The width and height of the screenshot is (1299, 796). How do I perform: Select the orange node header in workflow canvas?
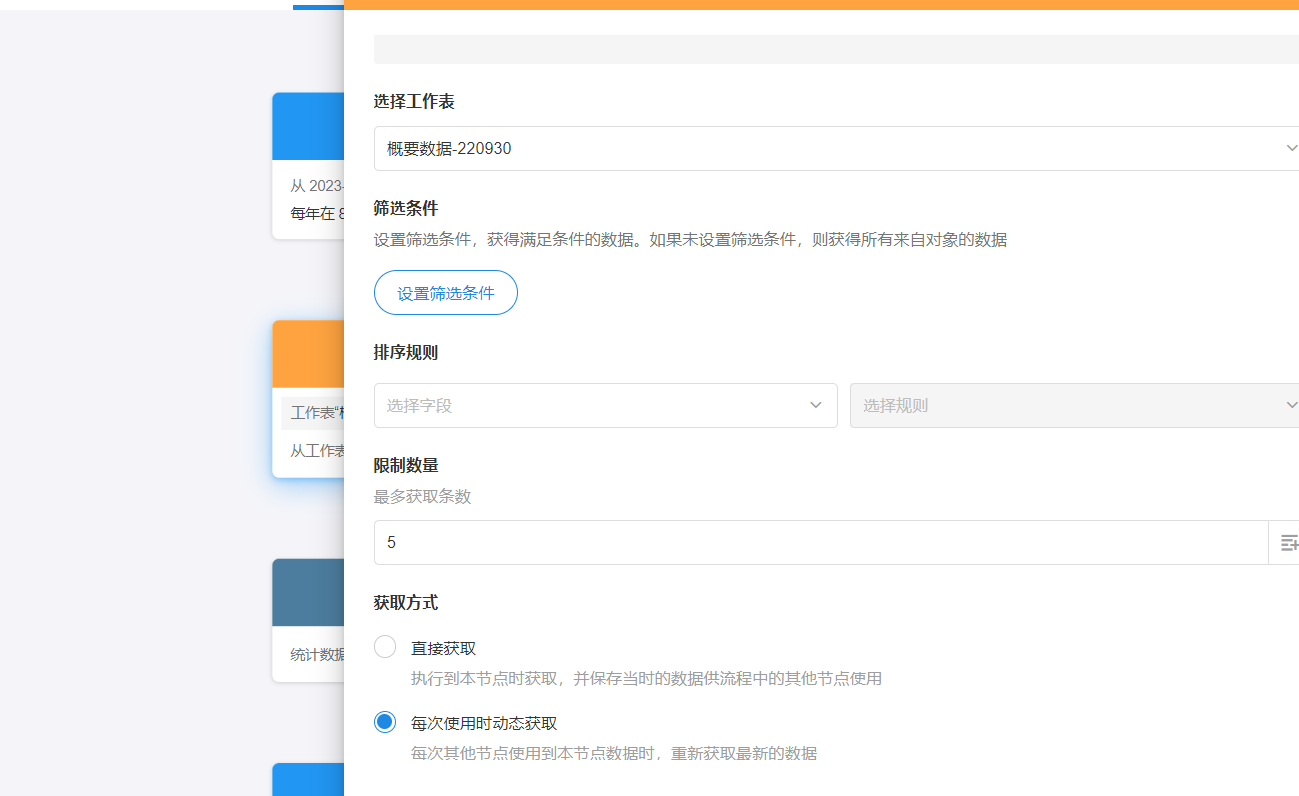308,354
